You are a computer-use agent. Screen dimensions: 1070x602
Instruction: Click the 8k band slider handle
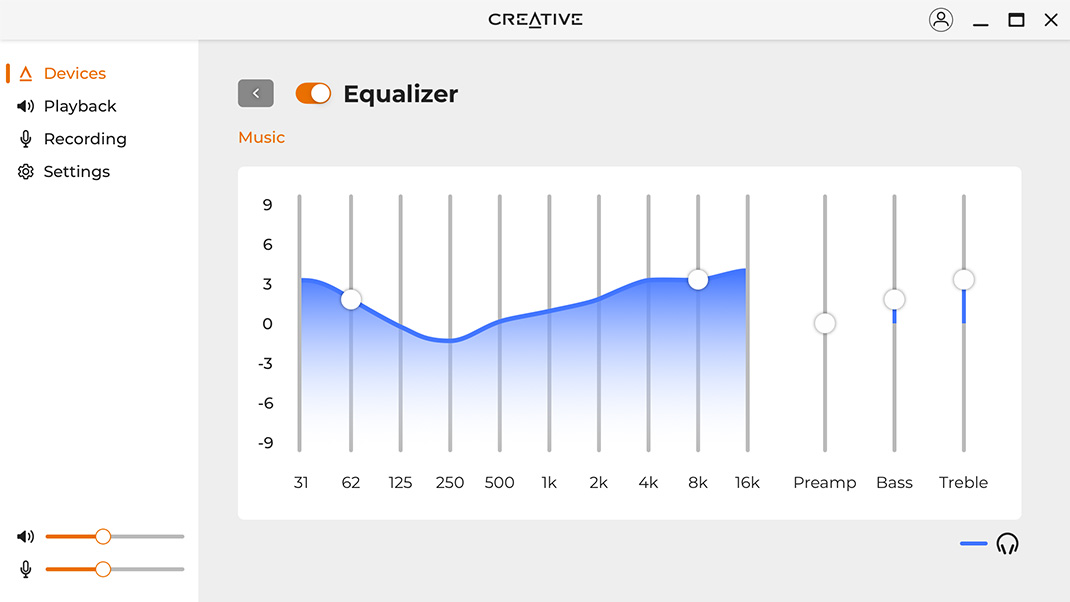(x=698, y=280)
